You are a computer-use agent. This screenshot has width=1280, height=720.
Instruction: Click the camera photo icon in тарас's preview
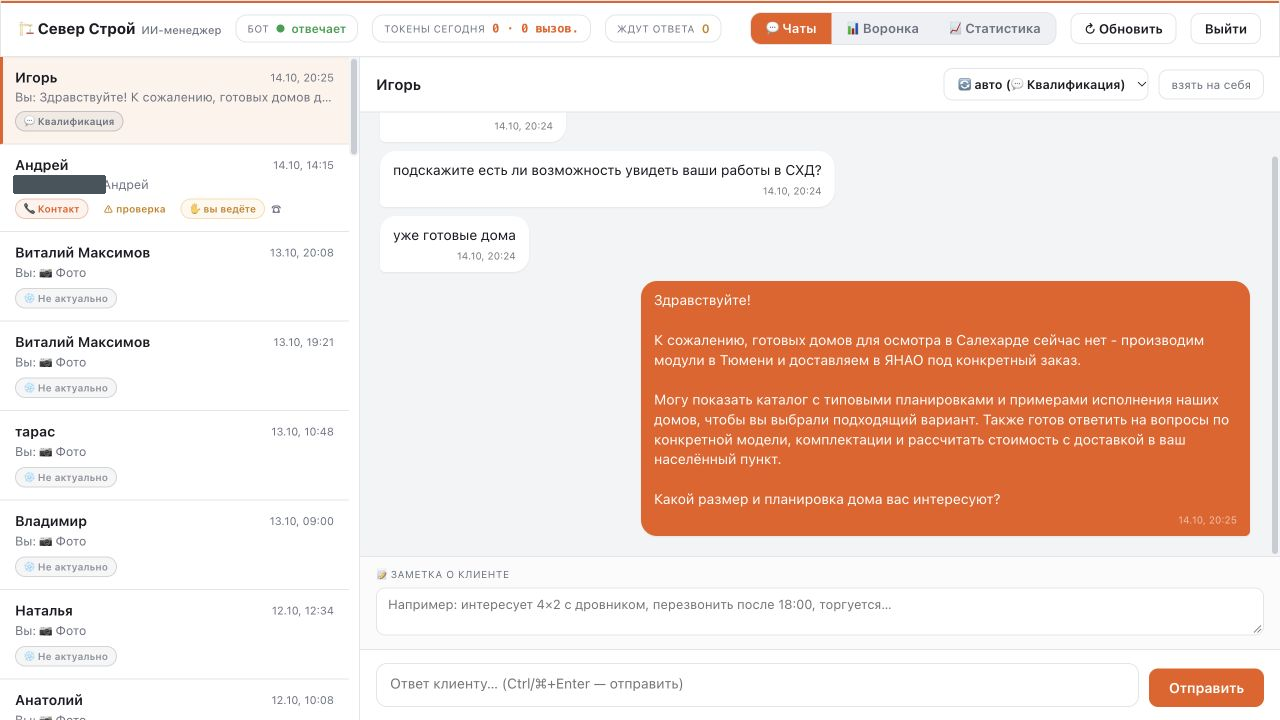click(x=45, y=452)
